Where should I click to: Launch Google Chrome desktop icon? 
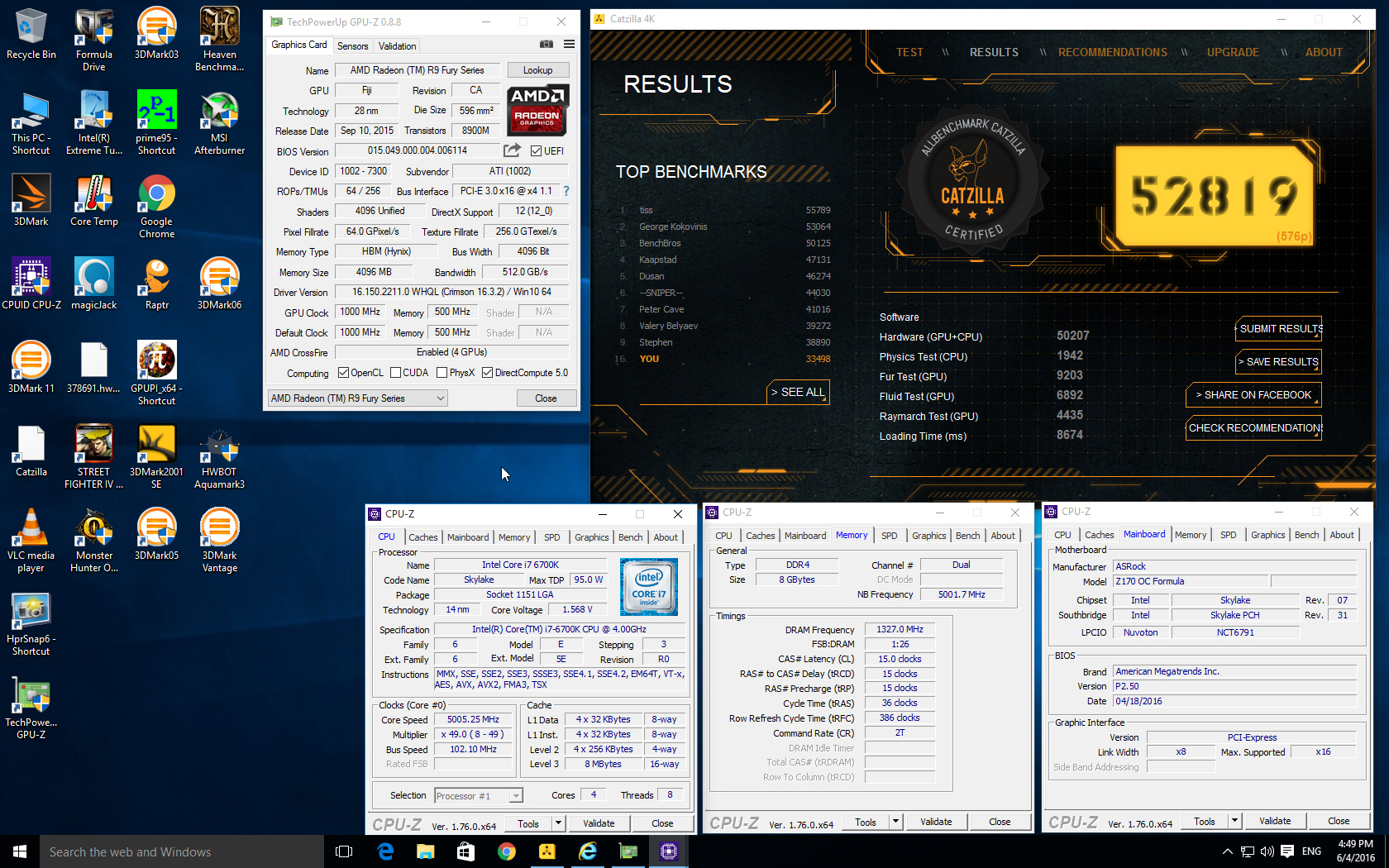156,207
